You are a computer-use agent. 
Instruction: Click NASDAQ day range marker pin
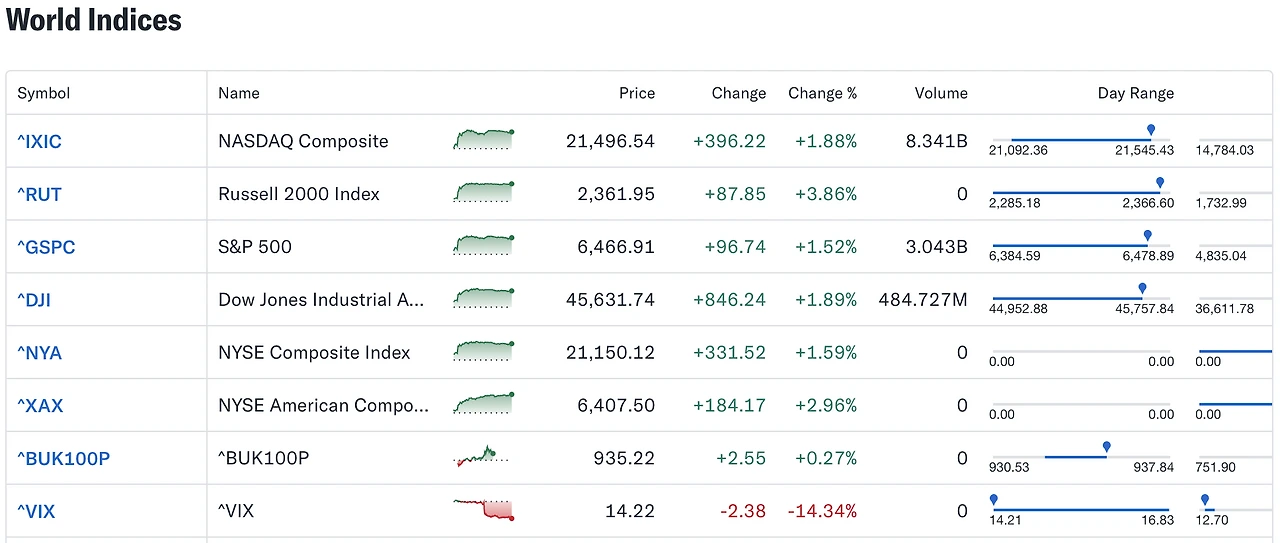[1151, 131]
